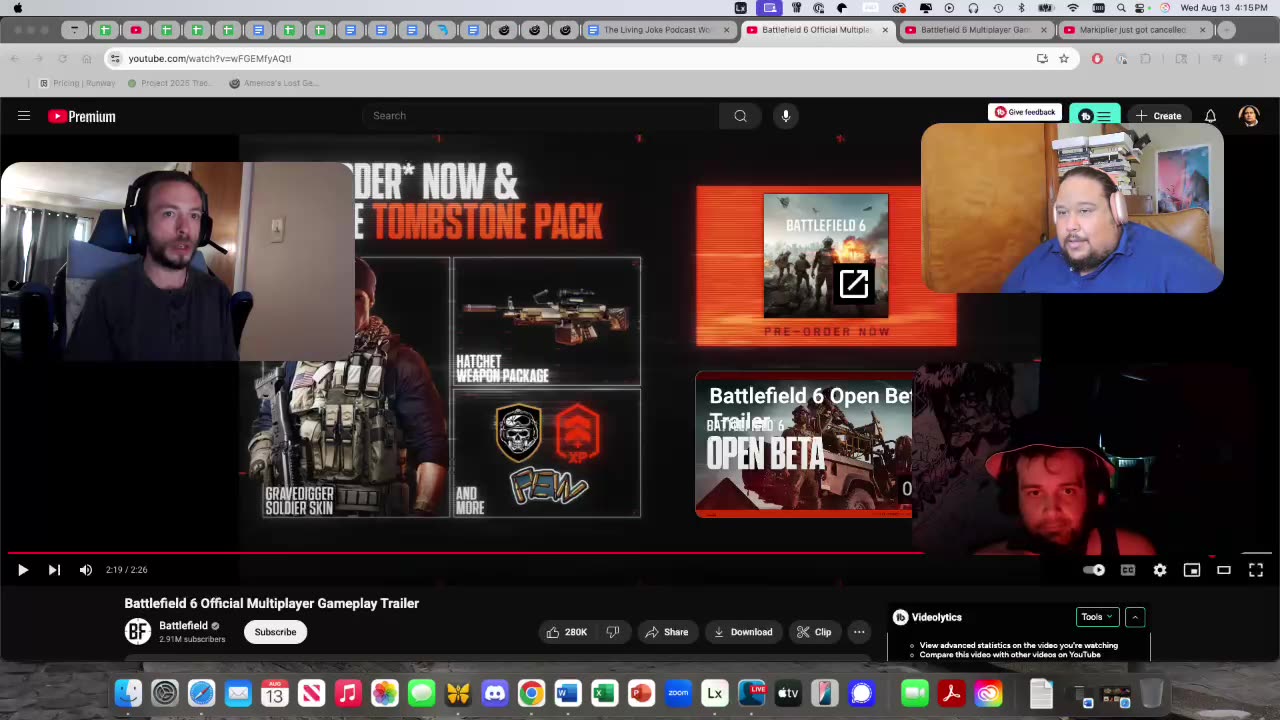The height and width of the screenshot is (720, 1280).
Task: Toggle theater mode
Action: coord(1224,570)
